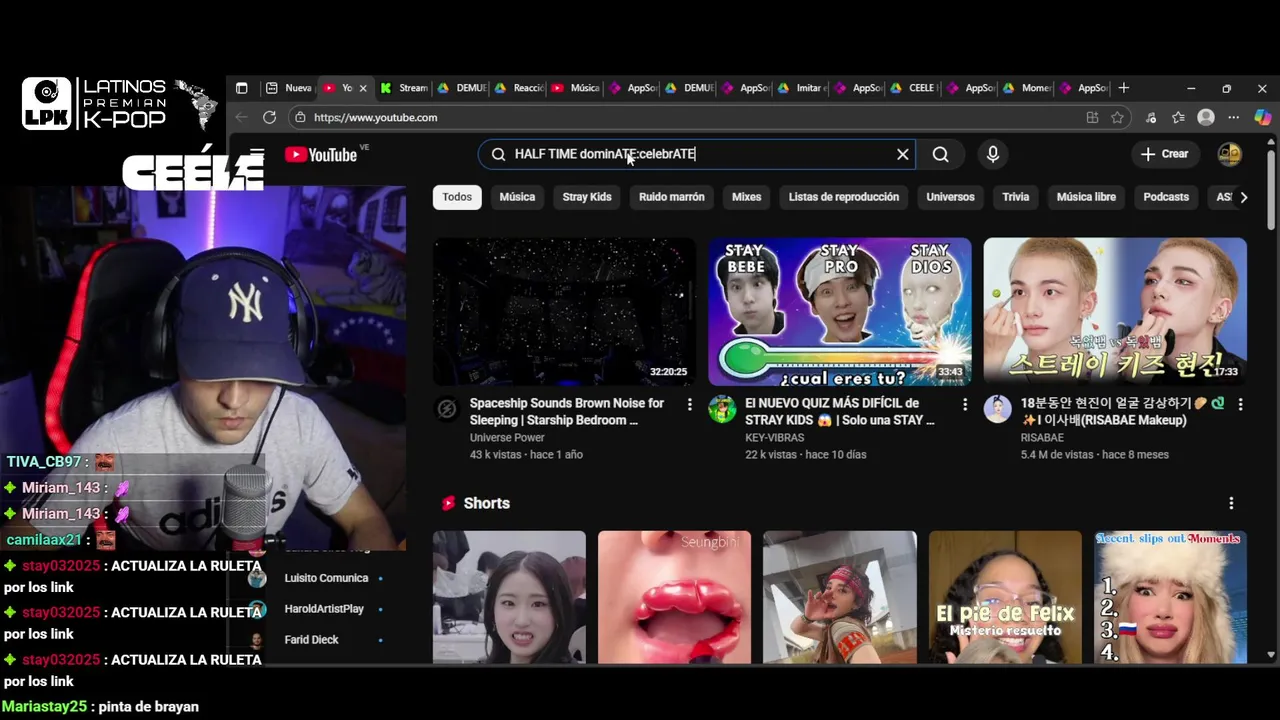
Task: Clear the search box with X
Action: [x=902, y=154]
